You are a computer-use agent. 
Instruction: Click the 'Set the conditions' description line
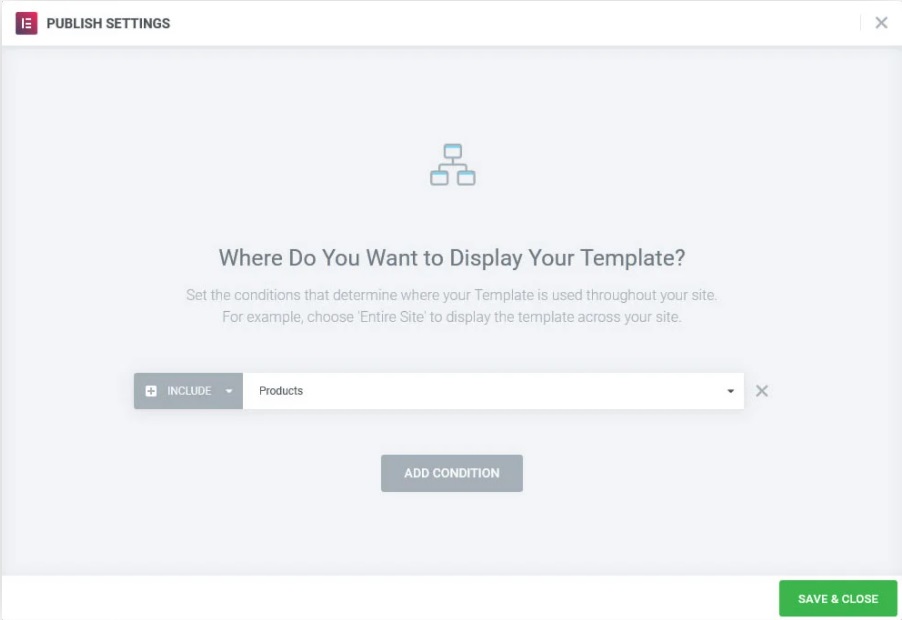[452, 295]
